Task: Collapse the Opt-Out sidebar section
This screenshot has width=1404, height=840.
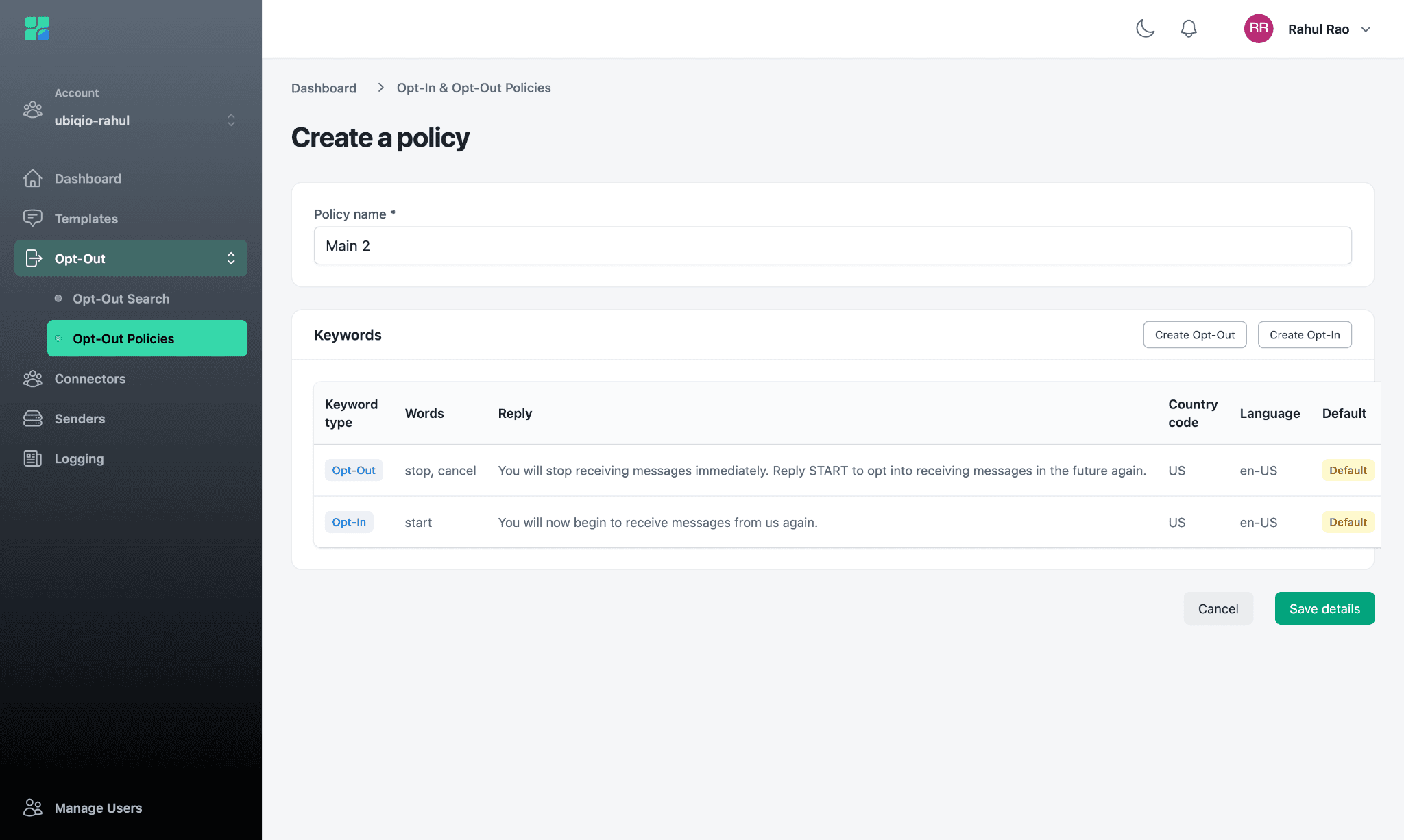Action: coord(231,258)
